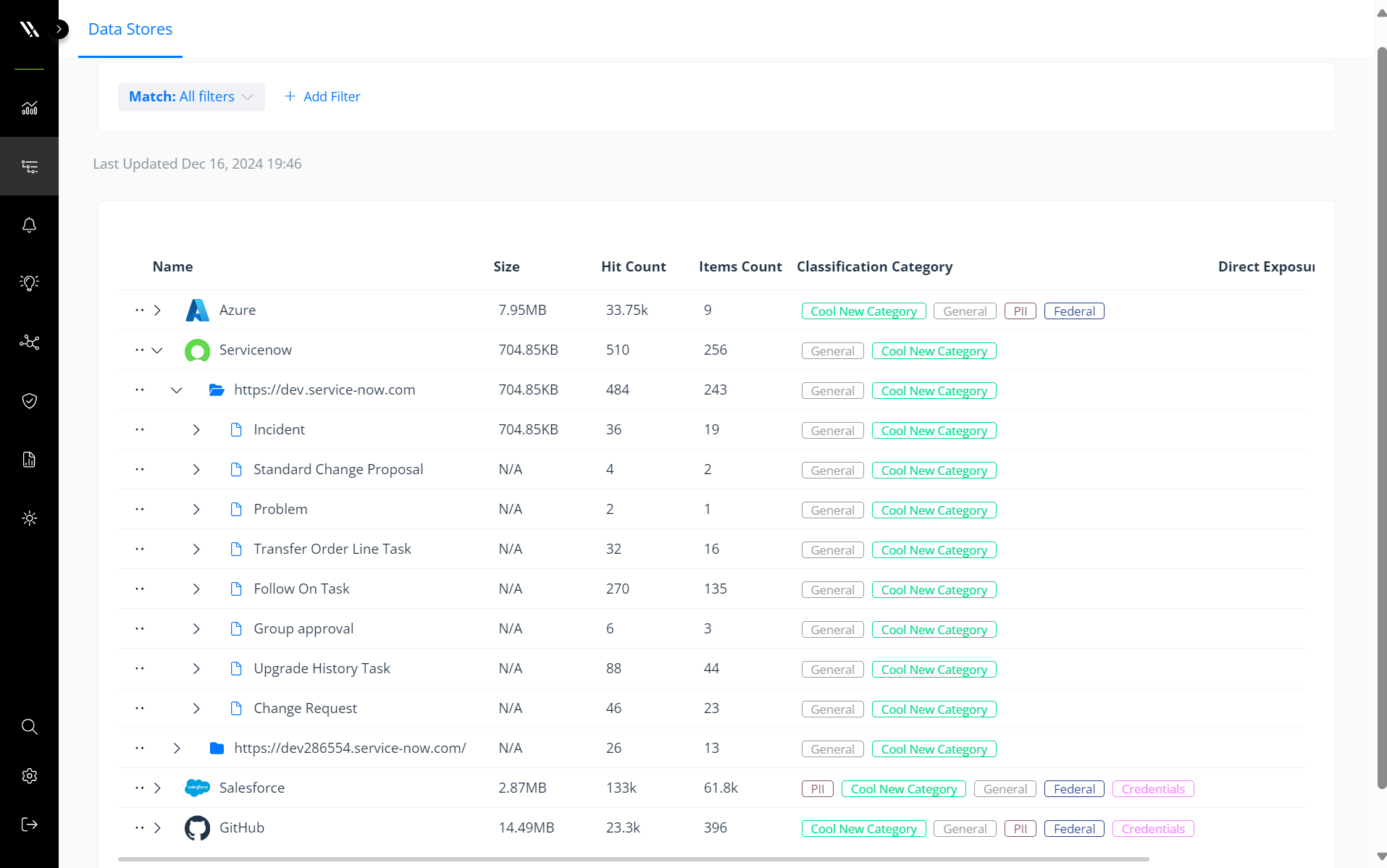1387x868 pixels.
Task: Open the data stores list sidebar icon
Action: tap(29, 167)
